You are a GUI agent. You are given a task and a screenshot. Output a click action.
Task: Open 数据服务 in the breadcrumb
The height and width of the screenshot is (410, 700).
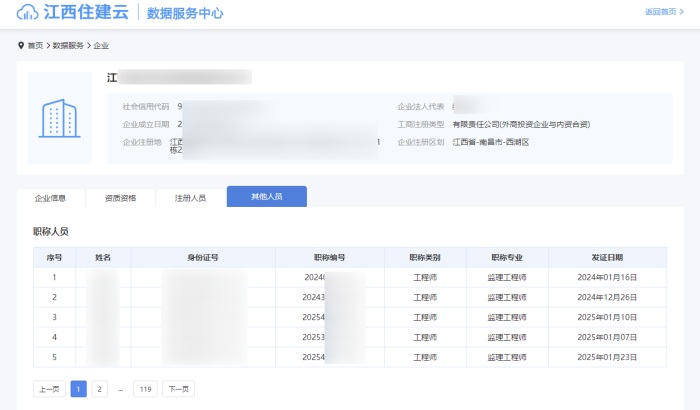tap(68, 46)
